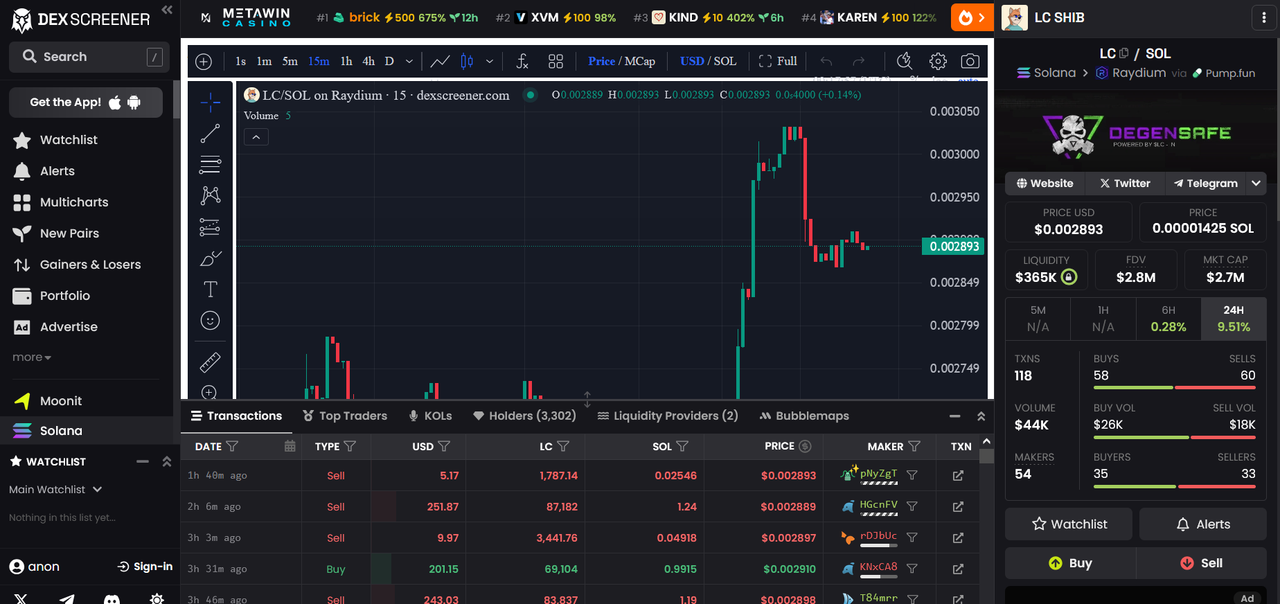Open the trending fire icon button
The width and height of the screenshot is (1280, 604).
(971, 17)
